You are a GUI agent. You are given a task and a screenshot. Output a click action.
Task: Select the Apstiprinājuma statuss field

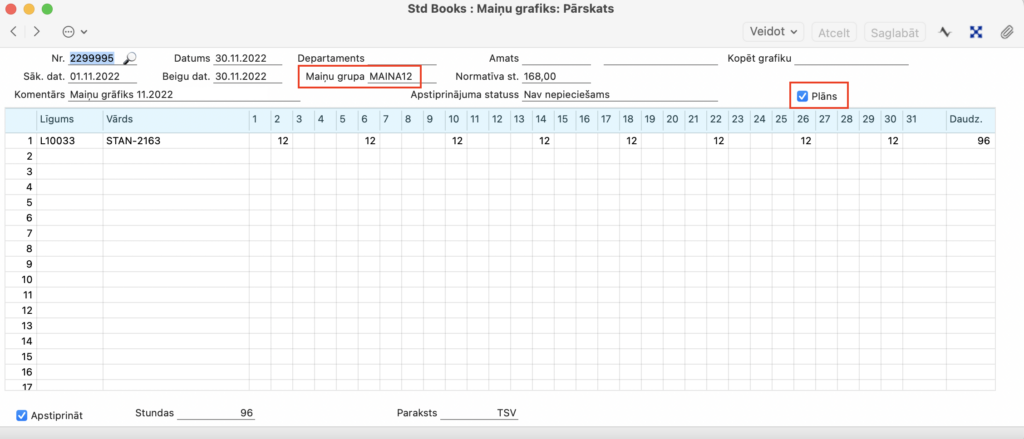point(613,94)
